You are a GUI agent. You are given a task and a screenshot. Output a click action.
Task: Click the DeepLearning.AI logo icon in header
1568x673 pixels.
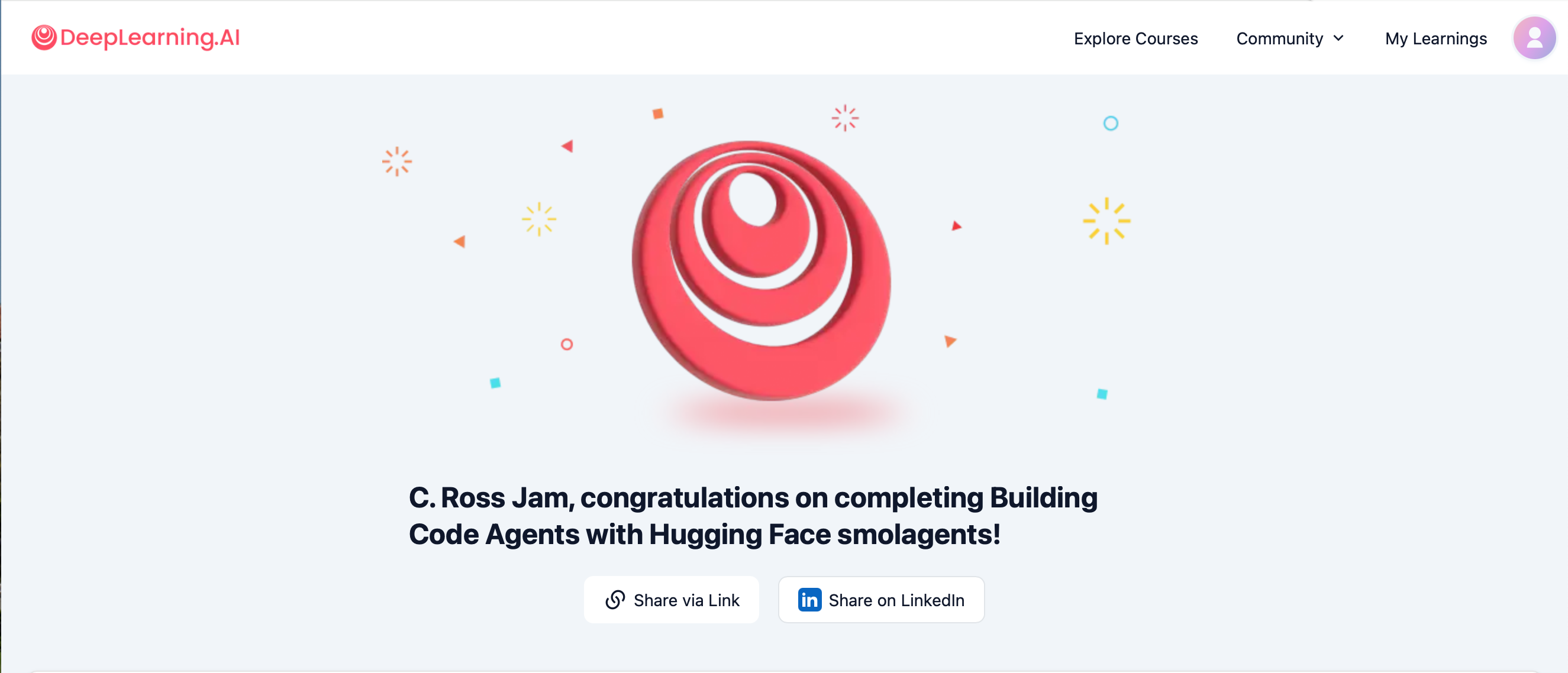tap(44, 38)
